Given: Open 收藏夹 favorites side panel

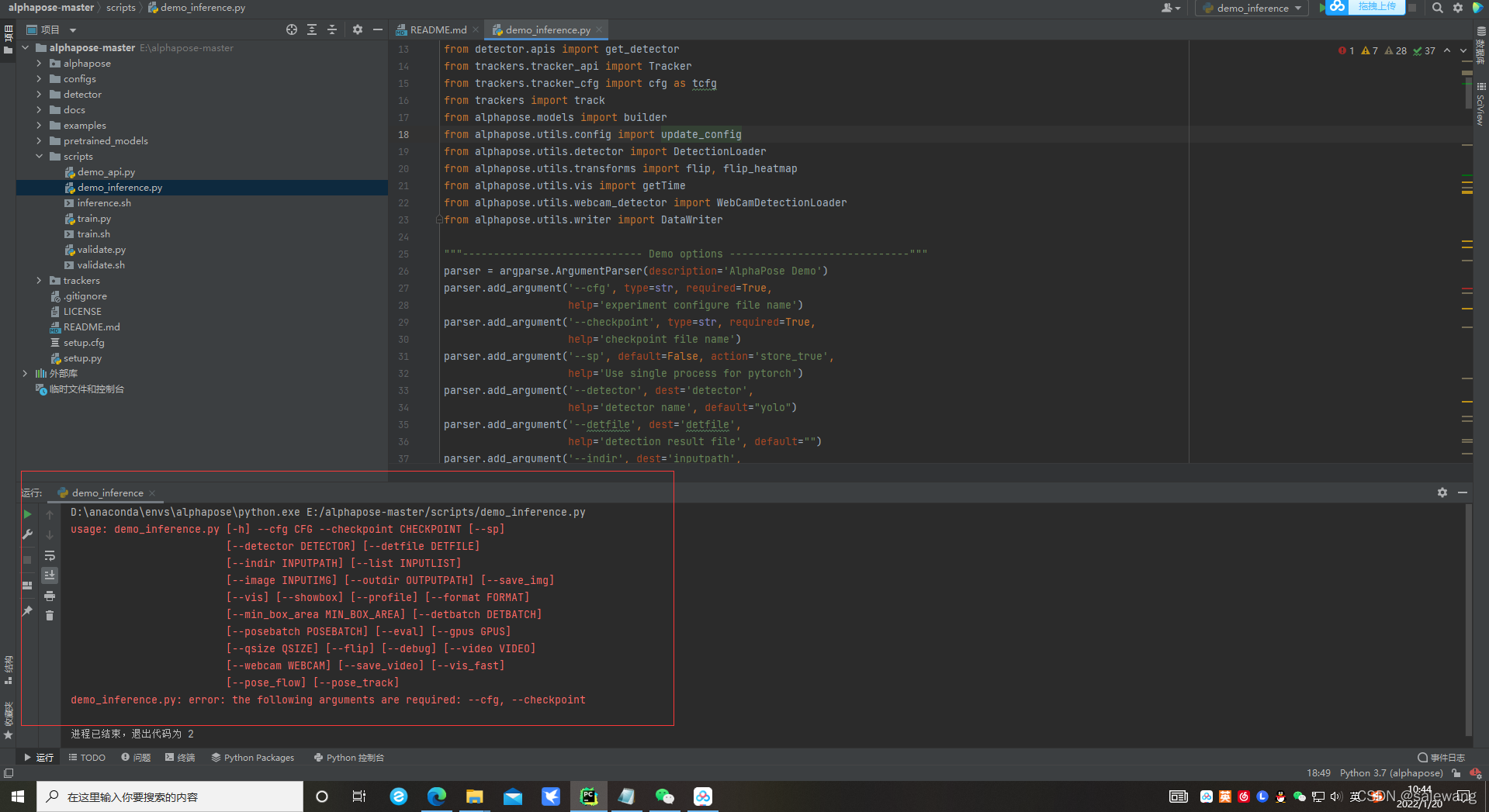Looking at the screenshot, I should tap(8, 720).
